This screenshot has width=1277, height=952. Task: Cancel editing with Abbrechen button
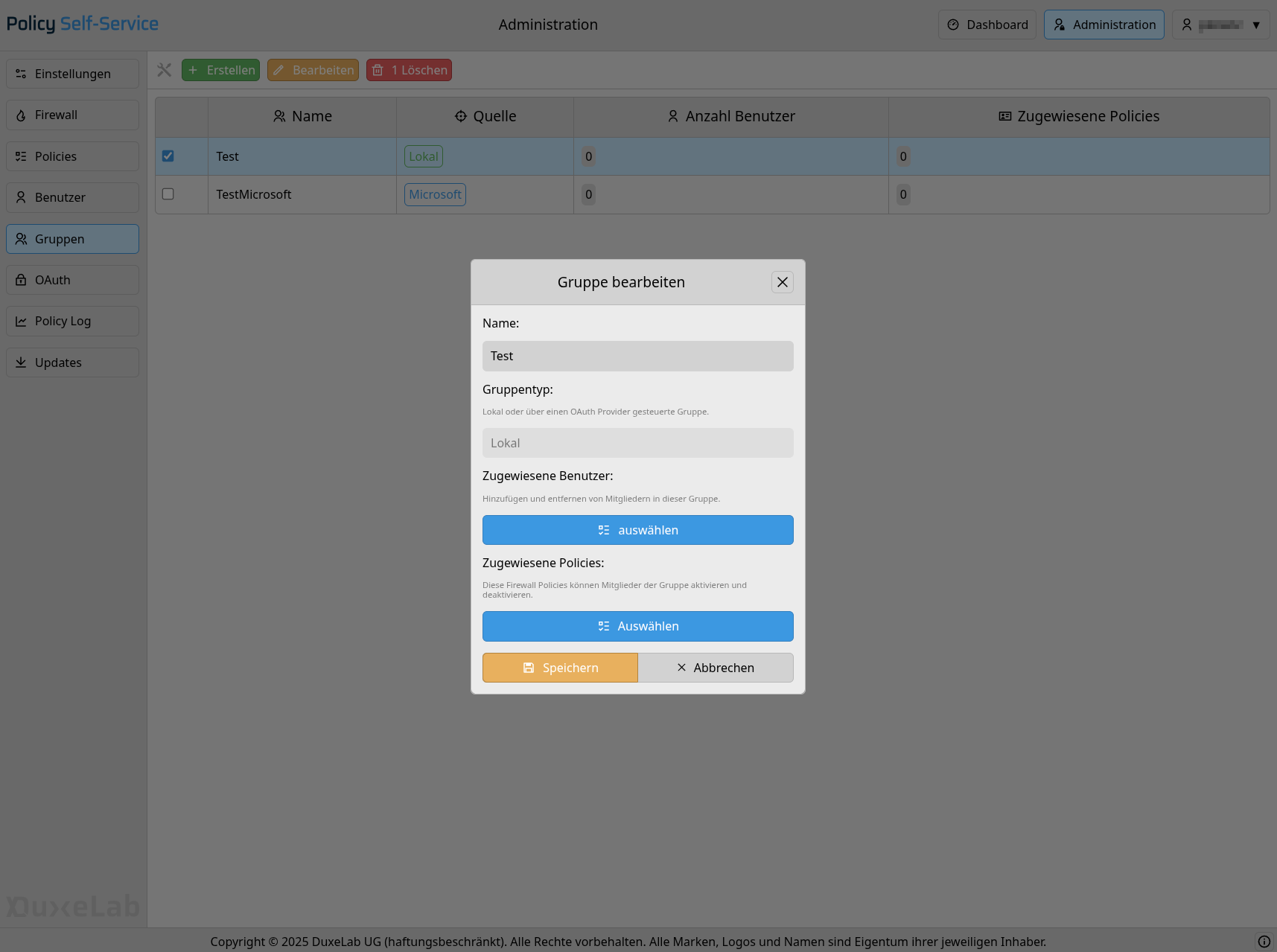click(x=716, y=668)
